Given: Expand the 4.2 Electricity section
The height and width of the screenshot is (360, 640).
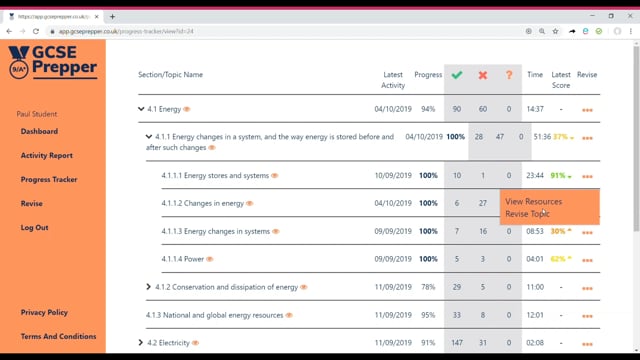Looking at the screenshot, I should (140, 342).
